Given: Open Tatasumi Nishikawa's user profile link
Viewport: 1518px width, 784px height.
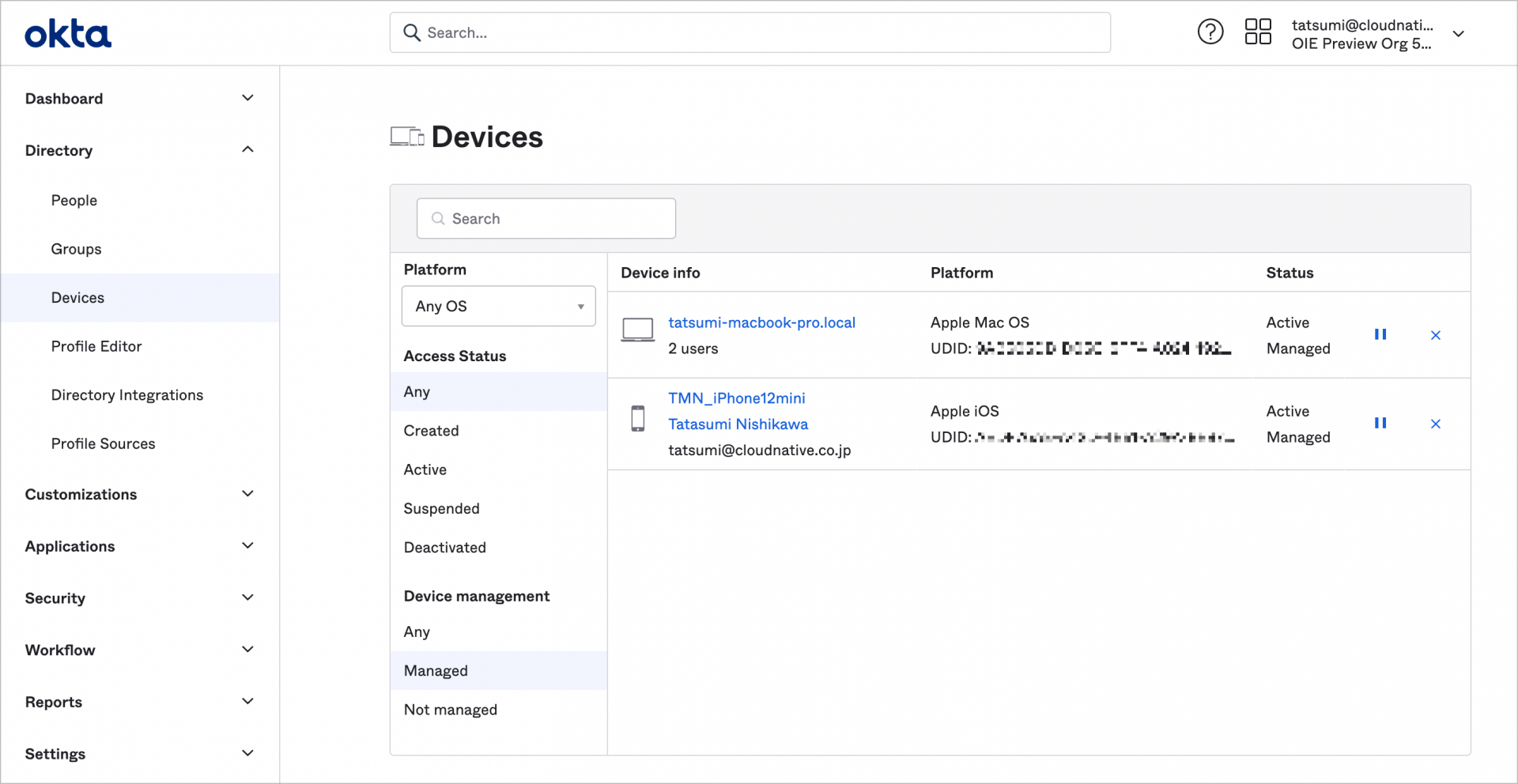Looking at the screenshot, I should 738,424.
